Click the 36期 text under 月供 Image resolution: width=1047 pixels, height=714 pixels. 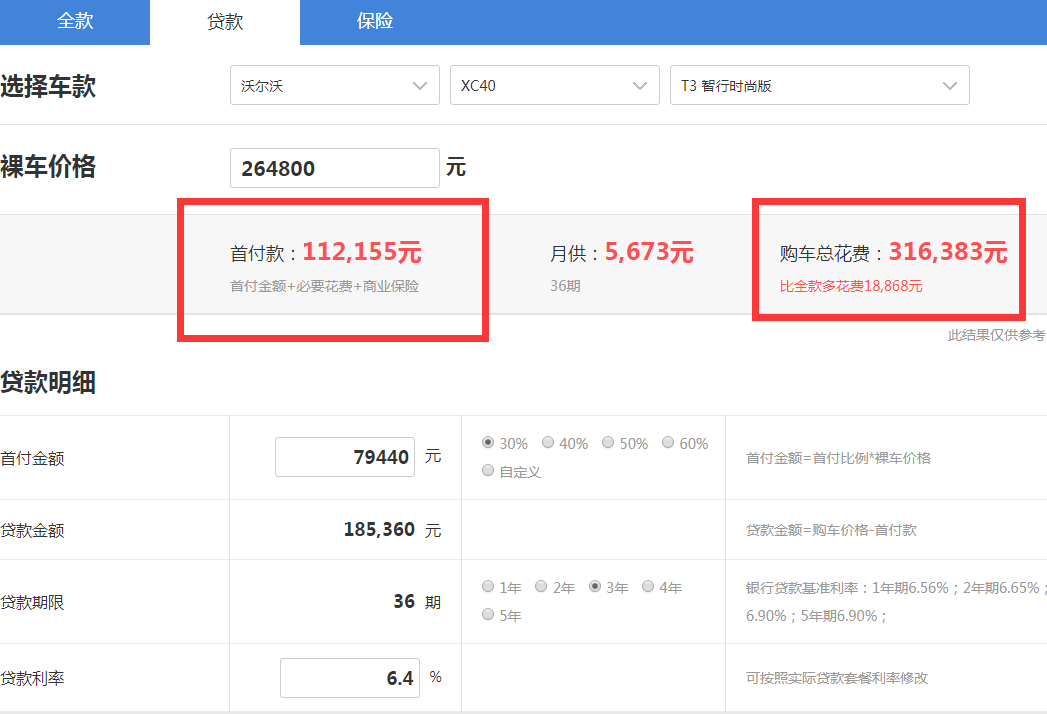point(565,287)
